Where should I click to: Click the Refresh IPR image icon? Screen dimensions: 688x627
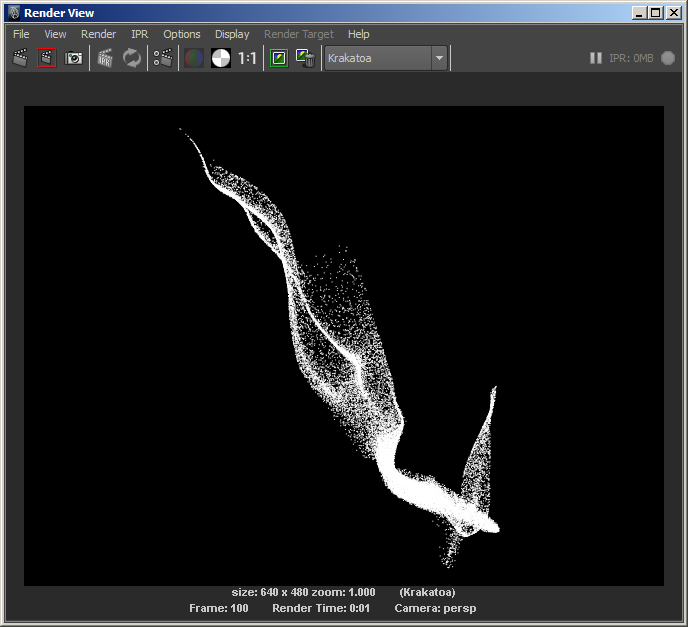(132, 58)
